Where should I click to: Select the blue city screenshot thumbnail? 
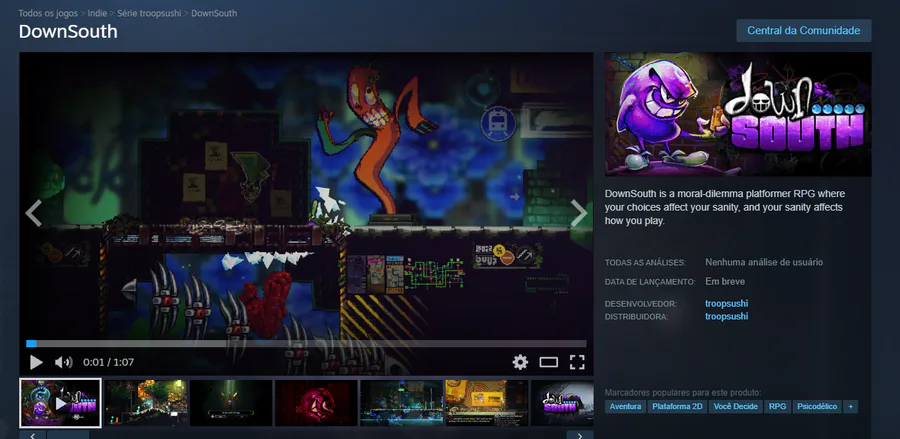click(x=401, y=403)
